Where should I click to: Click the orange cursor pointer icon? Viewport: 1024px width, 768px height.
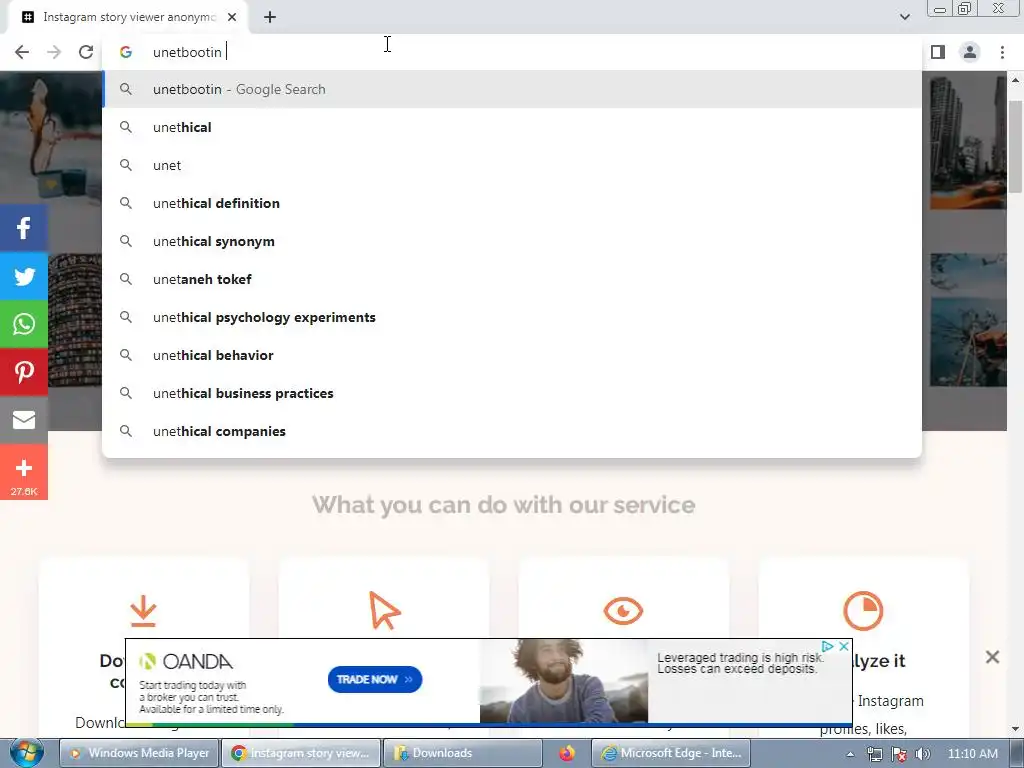click(x=384, y=611)
